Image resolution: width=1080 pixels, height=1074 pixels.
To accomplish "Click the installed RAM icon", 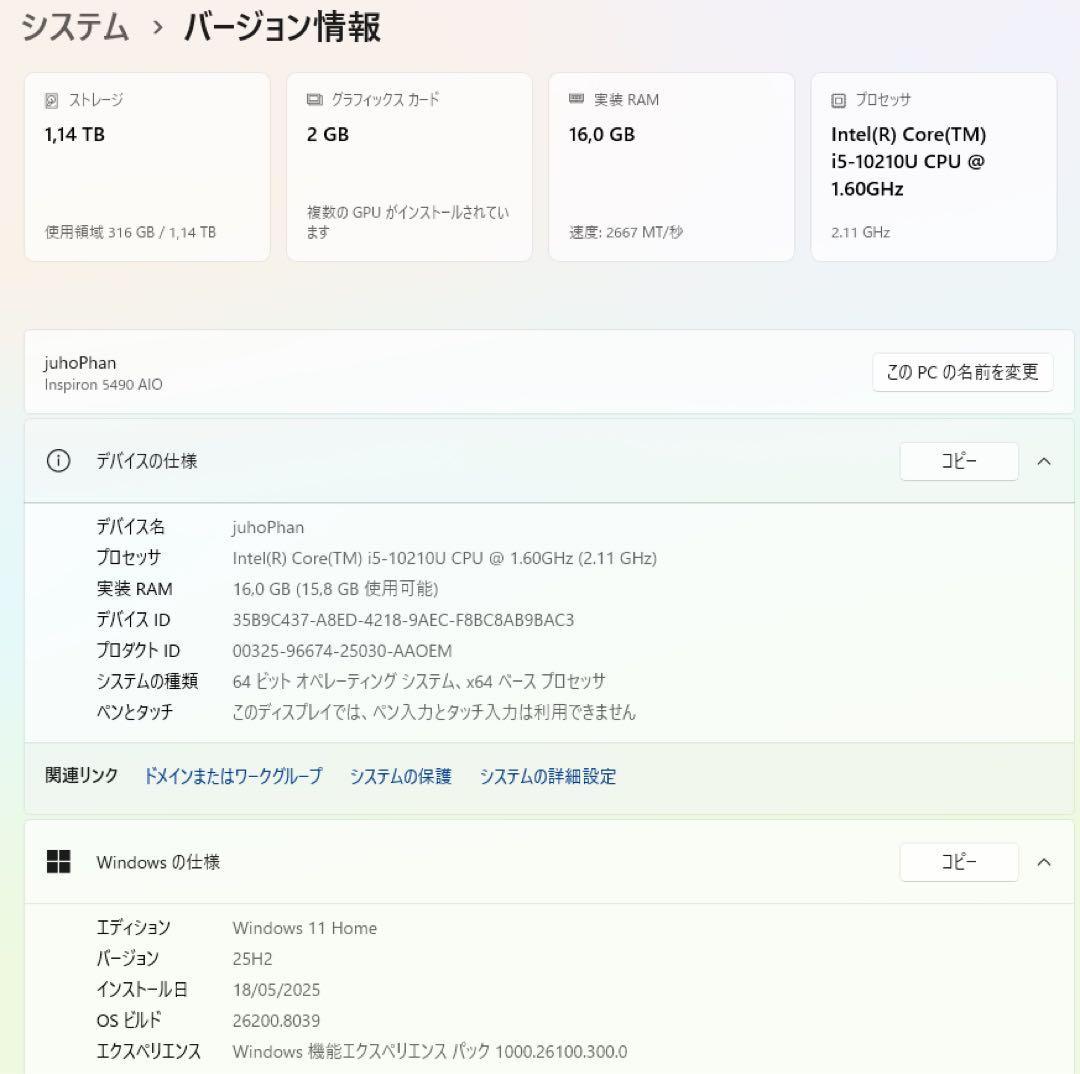I will (x=577, y=100).
